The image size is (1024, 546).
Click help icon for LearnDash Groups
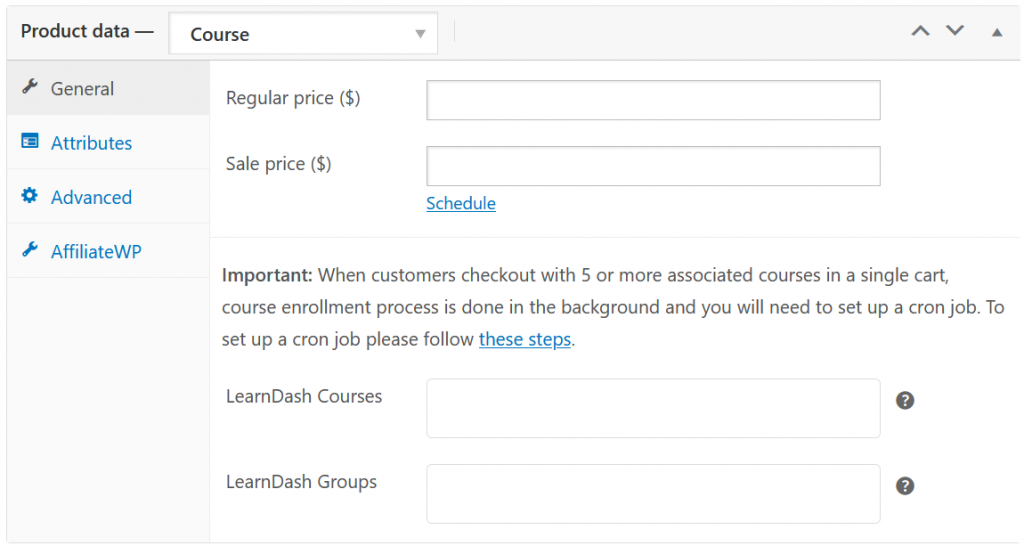(x=905, y=486)
